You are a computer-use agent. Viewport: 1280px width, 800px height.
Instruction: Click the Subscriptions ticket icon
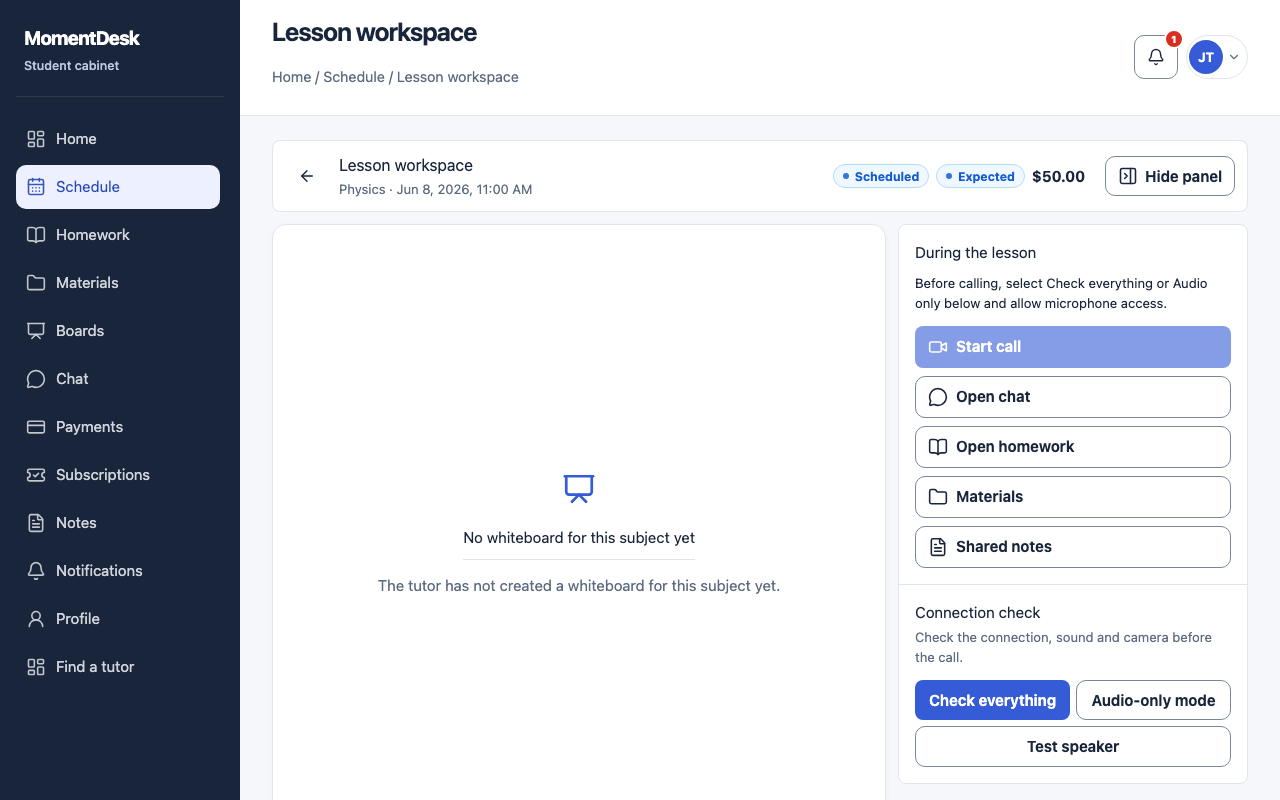pos(36,475)
